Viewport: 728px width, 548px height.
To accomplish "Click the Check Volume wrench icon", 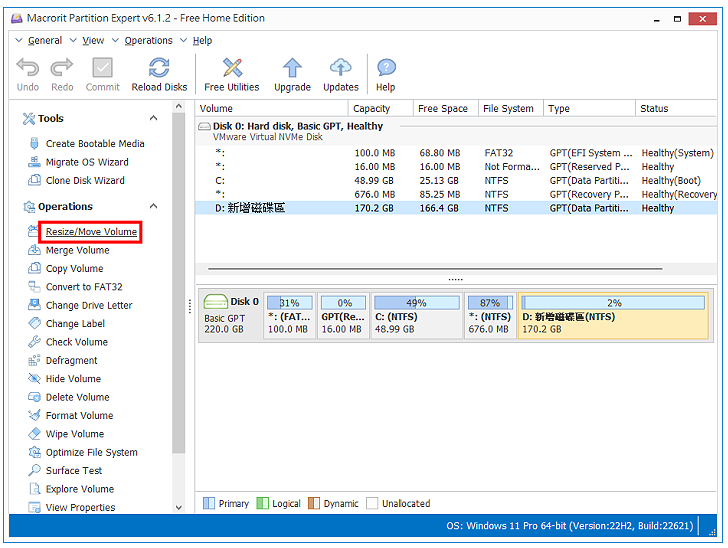I will (x=34, y=342).
